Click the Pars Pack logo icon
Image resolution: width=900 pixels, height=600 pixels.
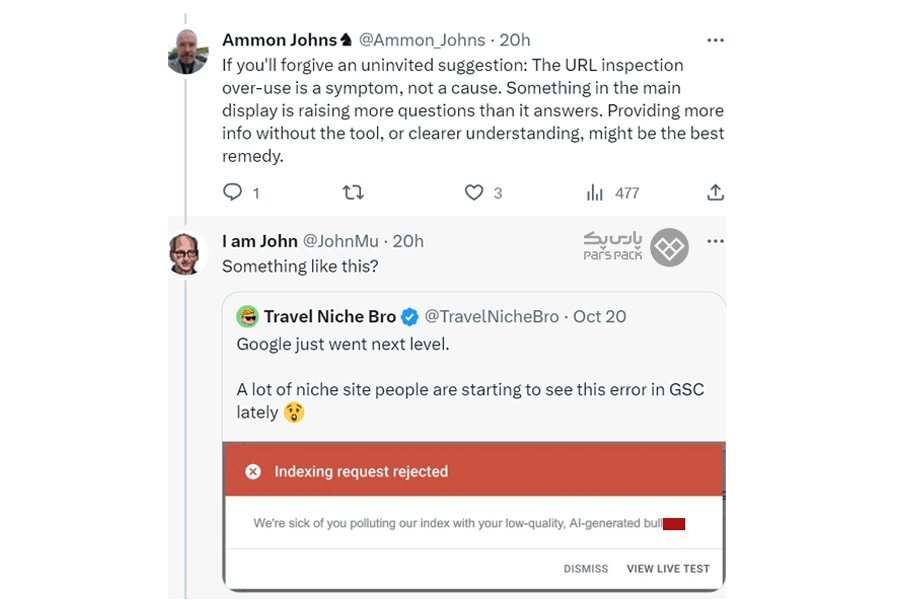point(669,248)
